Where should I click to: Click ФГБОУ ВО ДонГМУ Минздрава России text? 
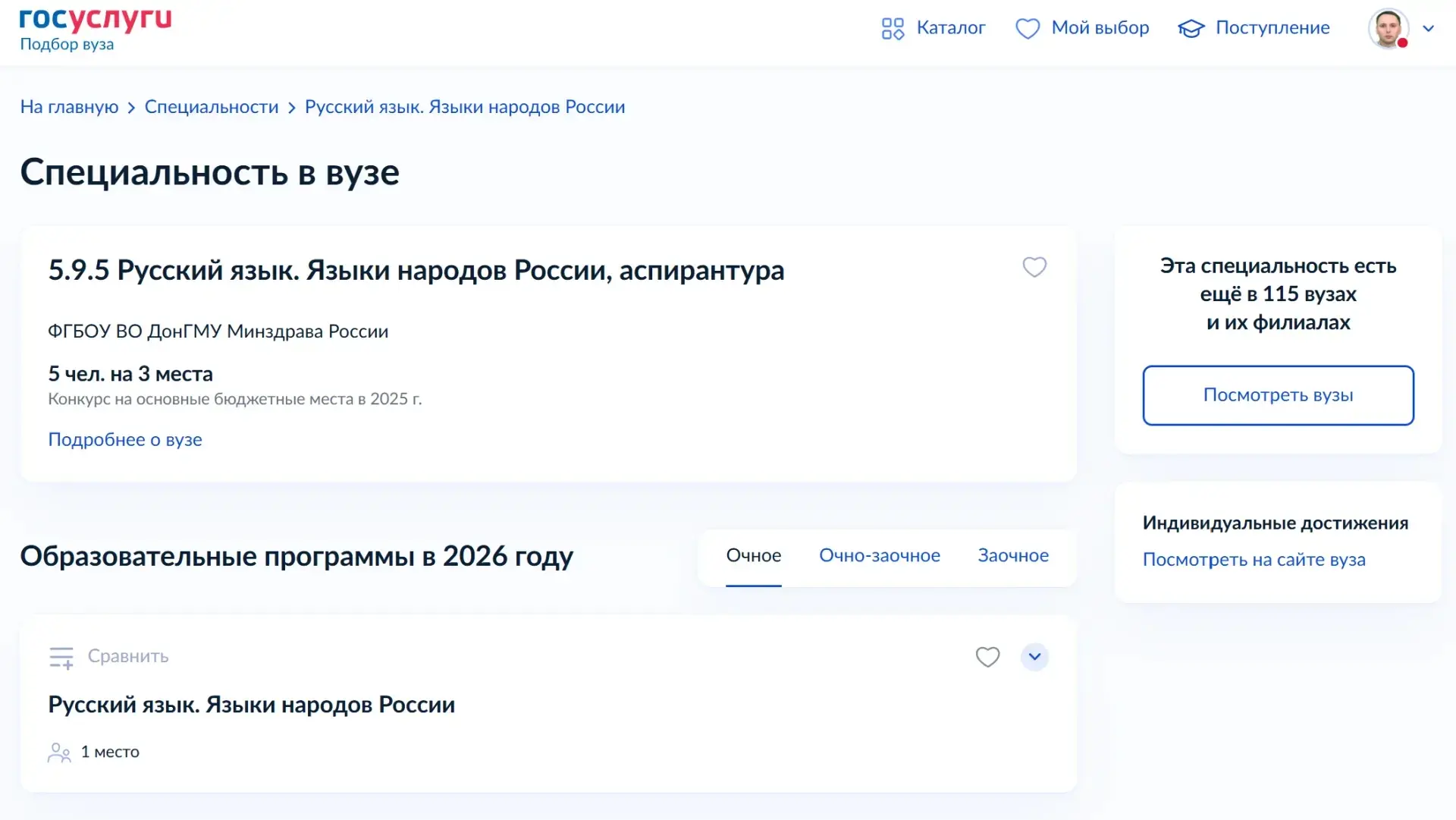pos(218,331)
